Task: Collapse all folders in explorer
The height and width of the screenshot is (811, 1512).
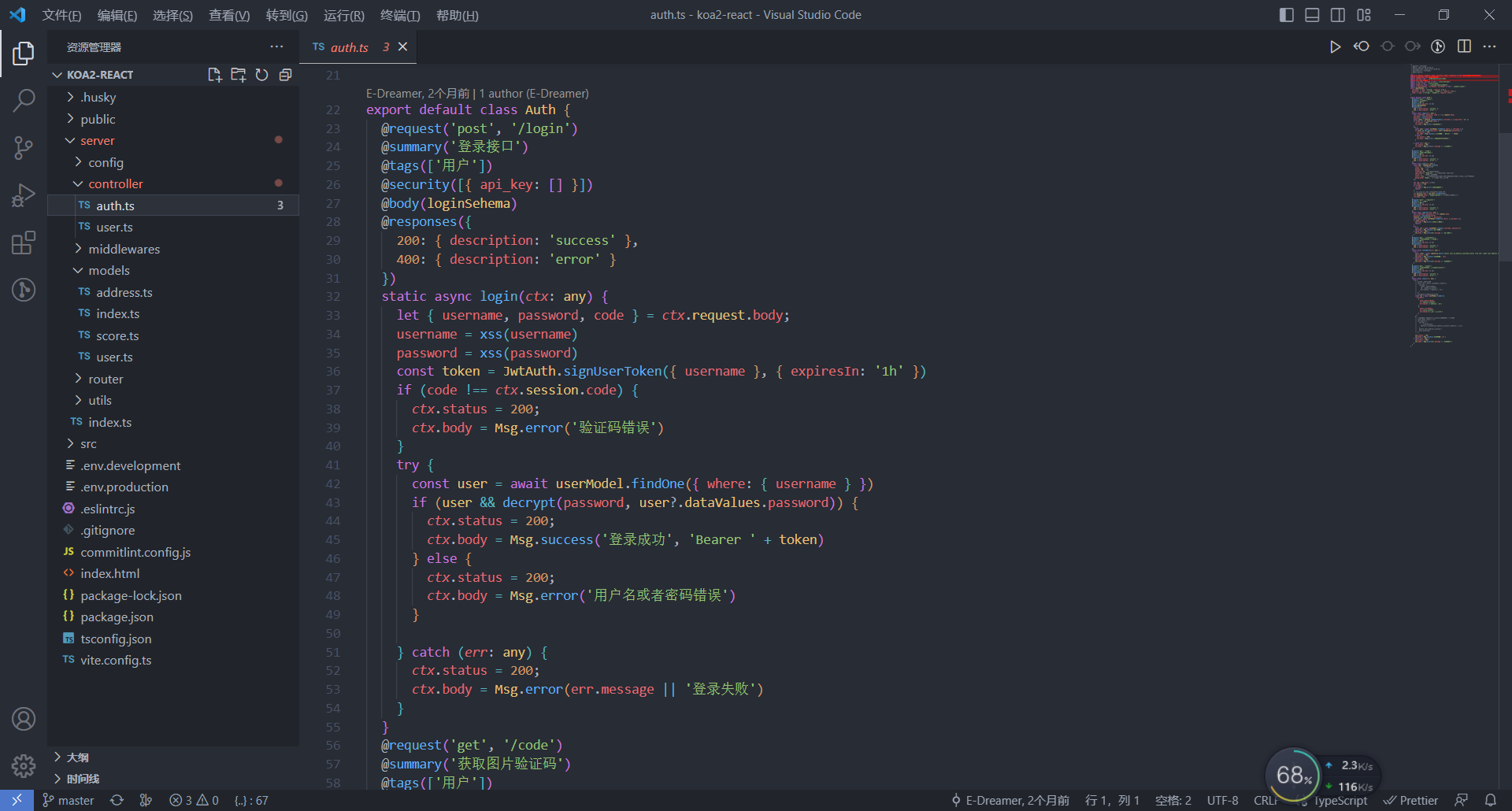Action: [x=285, y=75]
